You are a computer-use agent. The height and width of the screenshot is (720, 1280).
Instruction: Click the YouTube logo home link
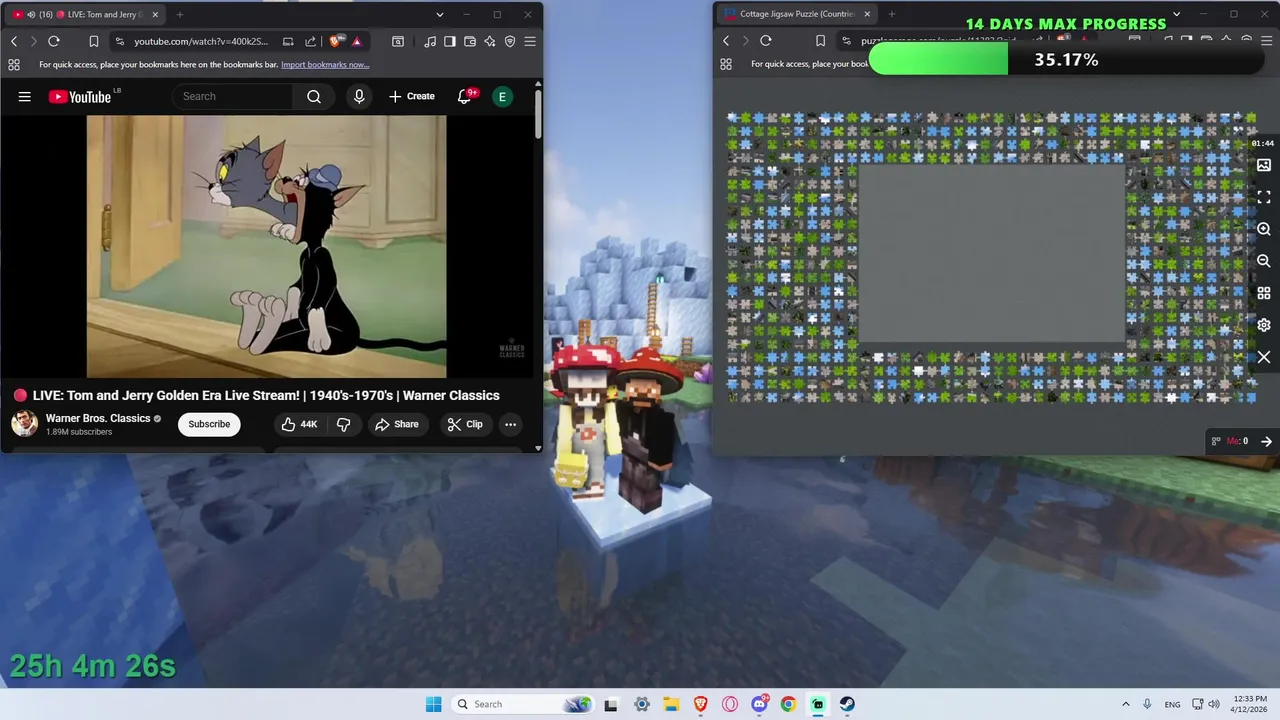point(80,96)
